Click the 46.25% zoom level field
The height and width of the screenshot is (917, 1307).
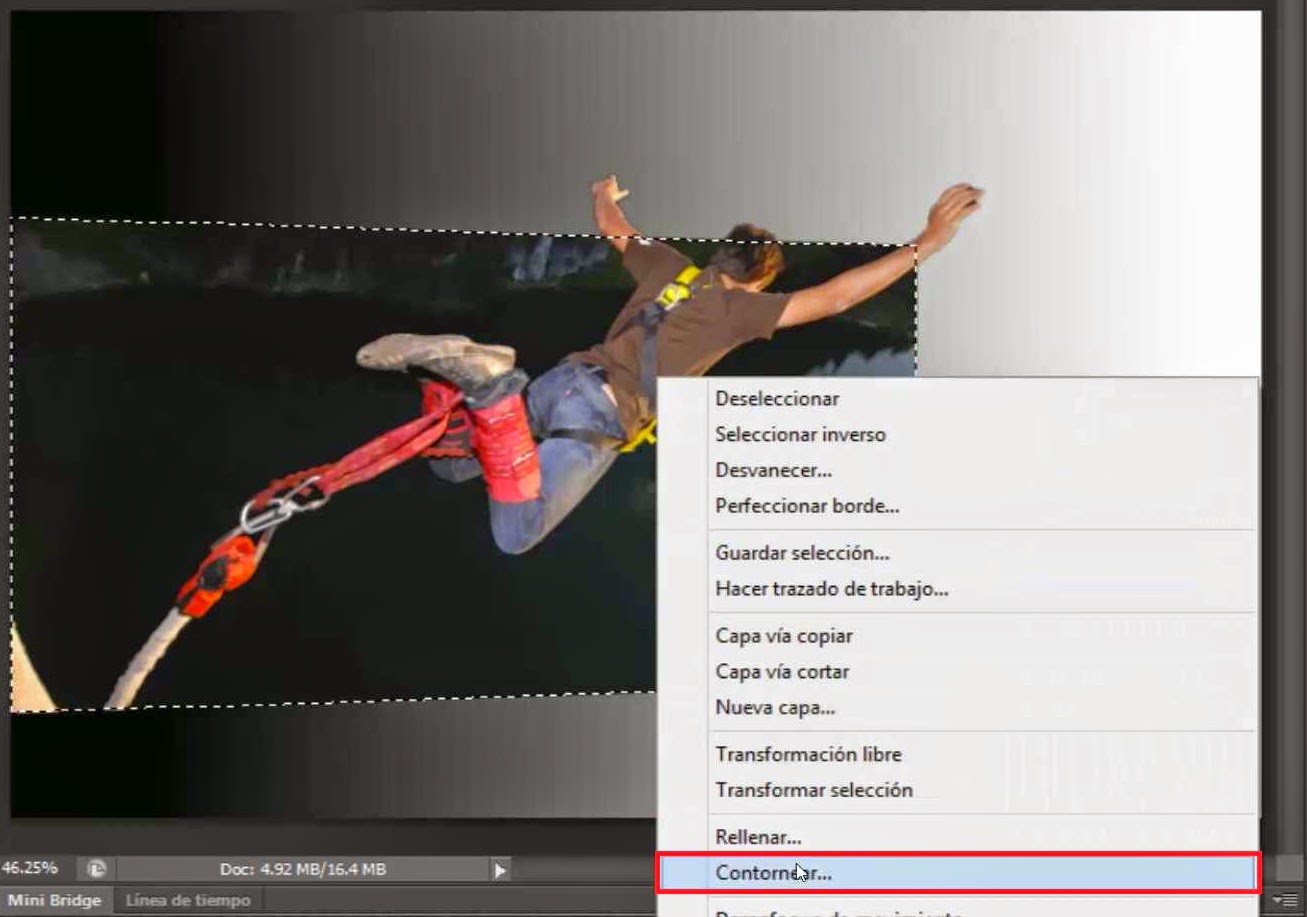[33, 867]
